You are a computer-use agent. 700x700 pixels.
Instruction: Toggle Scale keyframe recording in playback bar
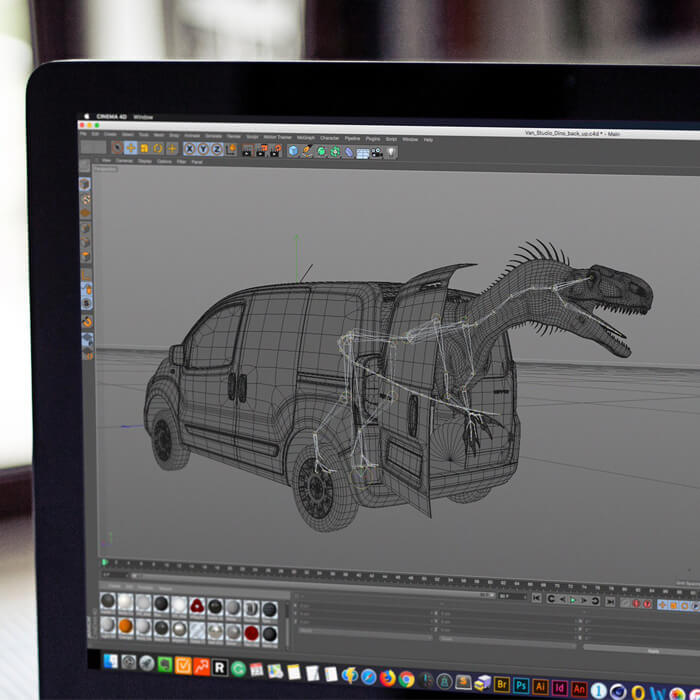click(674, 605)
